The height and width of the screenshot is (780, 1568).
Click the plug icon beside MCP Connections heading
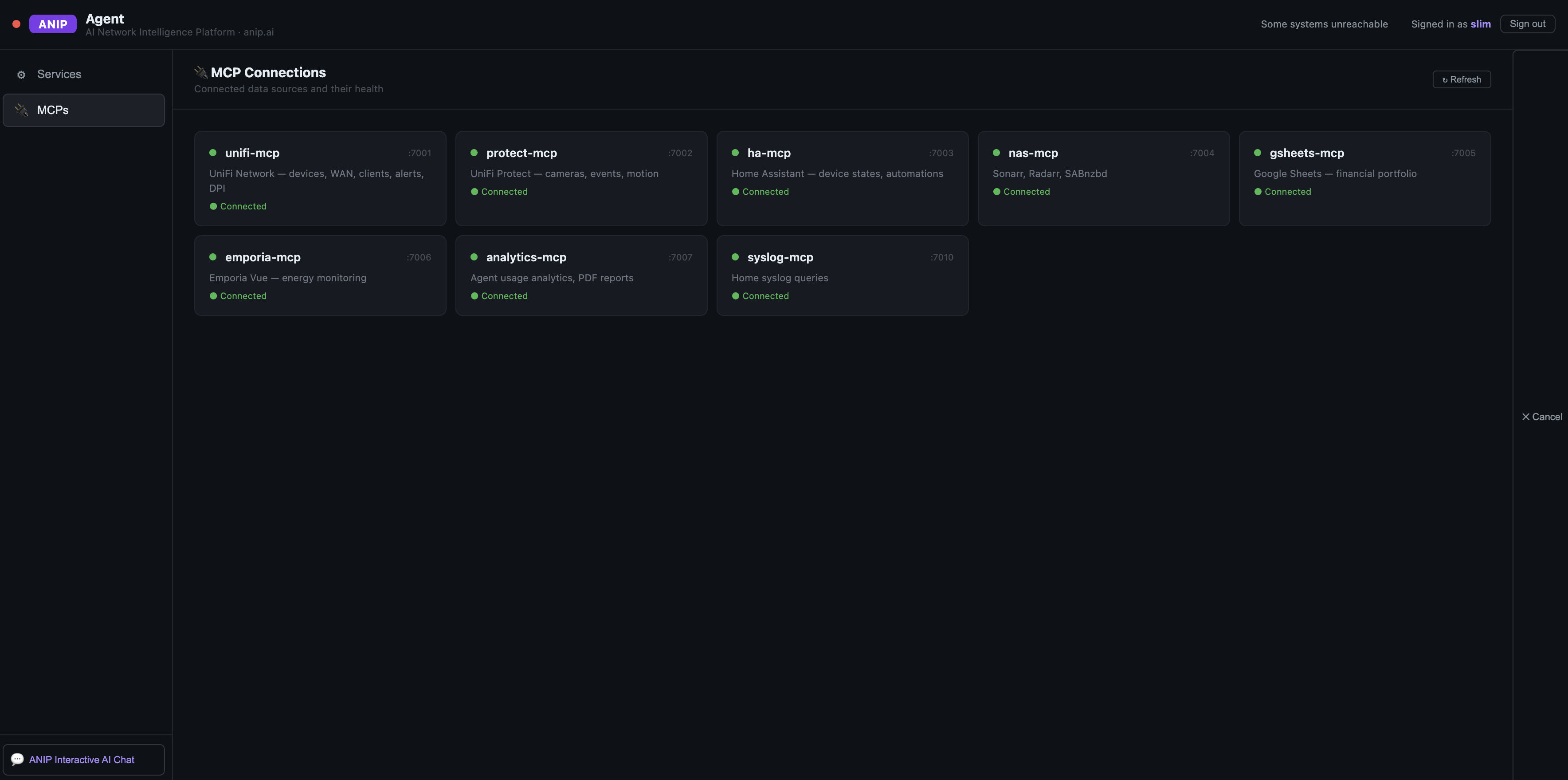click(x=201, y=72)
